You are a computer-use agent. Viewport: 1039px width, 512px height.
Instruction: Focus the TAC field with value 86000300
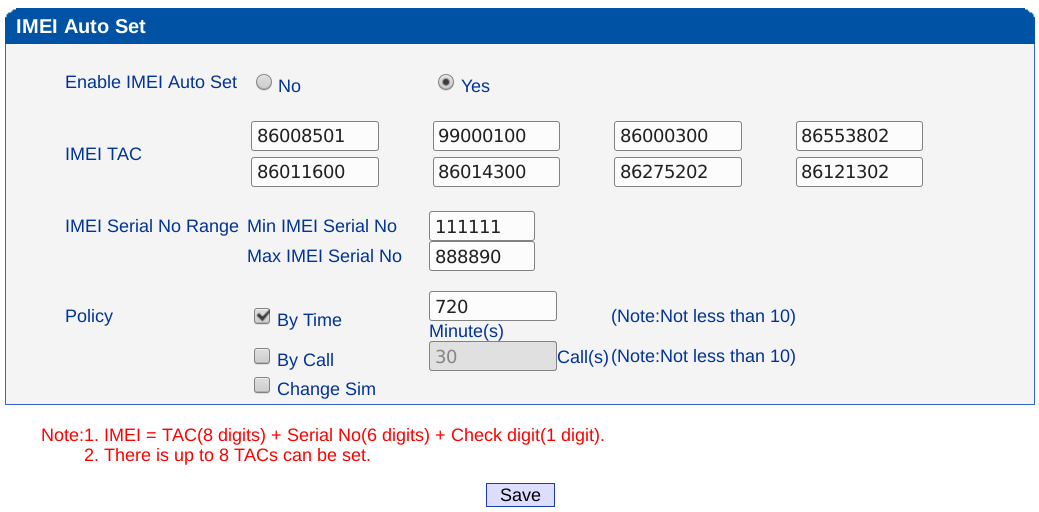point(677,136)
